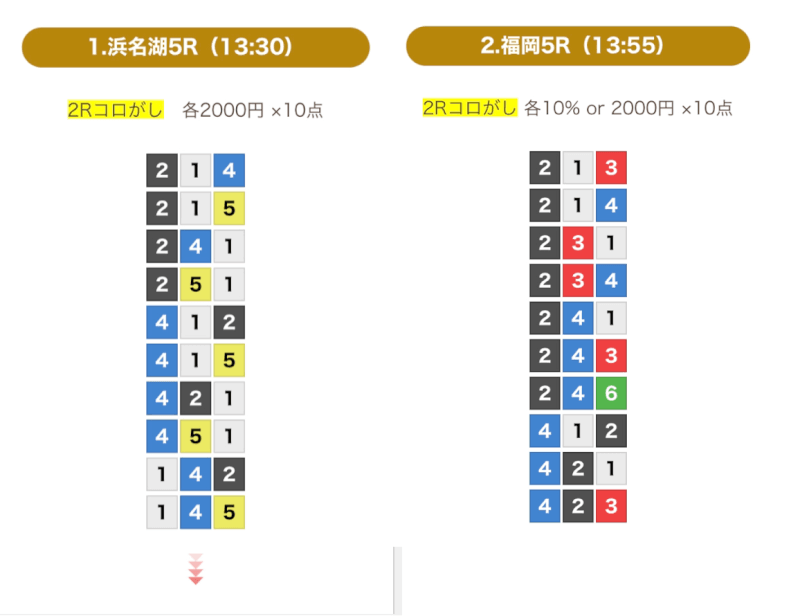Click the gray vertical divider bar near bottom
This screenshot has height=616, width=800.
tap(397, 581)
